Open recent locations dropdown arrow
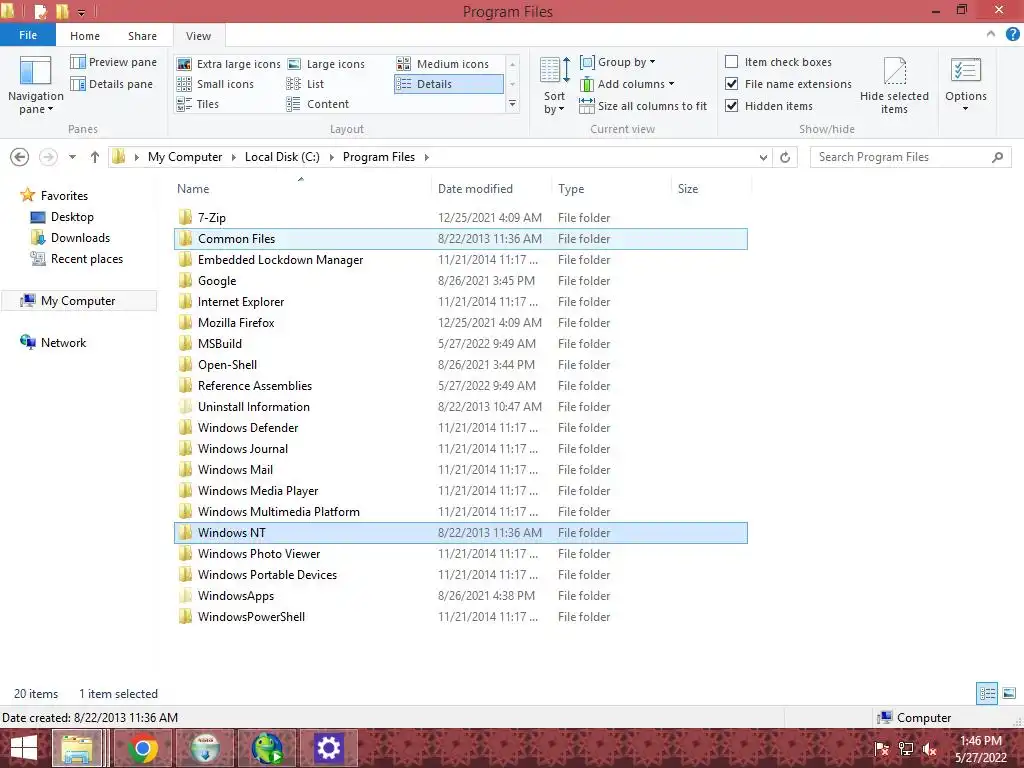 point(72,157)
